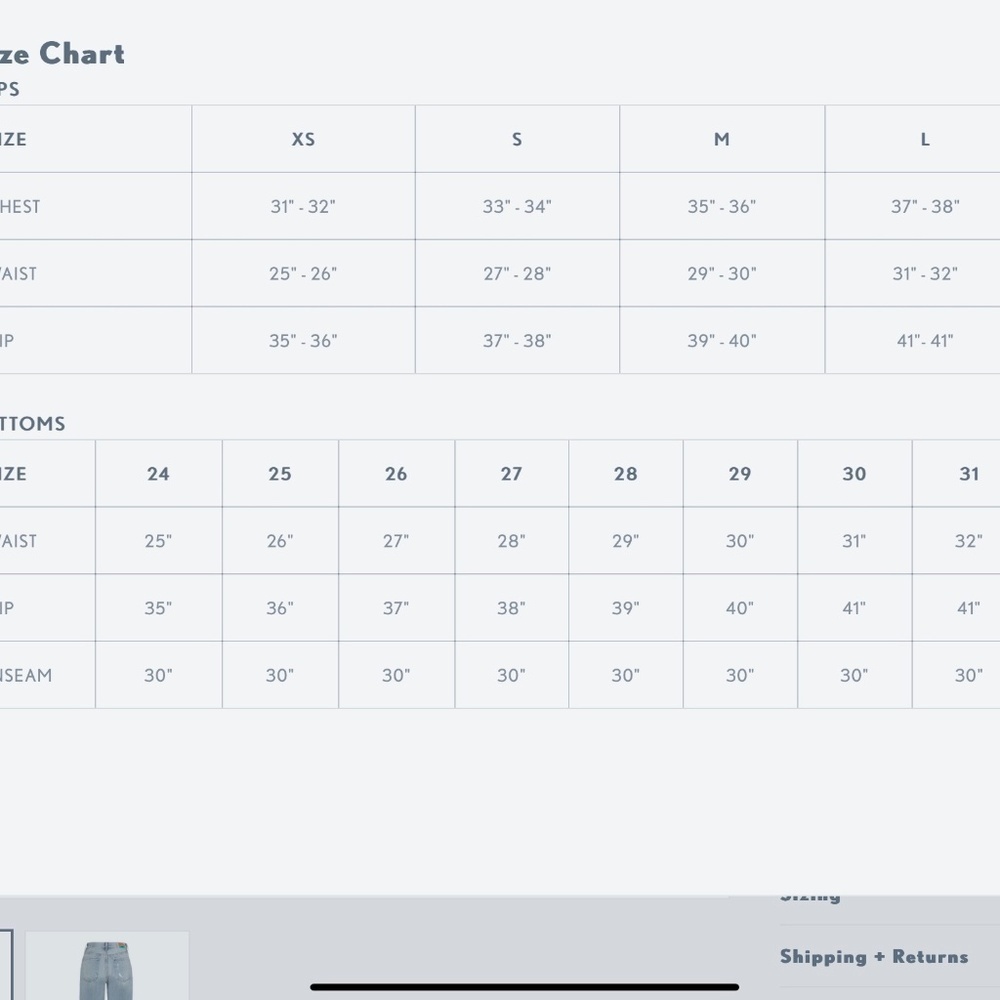Click size 27 column header
The width and height of the screenshot is (1000, 1000).
coord(511,474)
